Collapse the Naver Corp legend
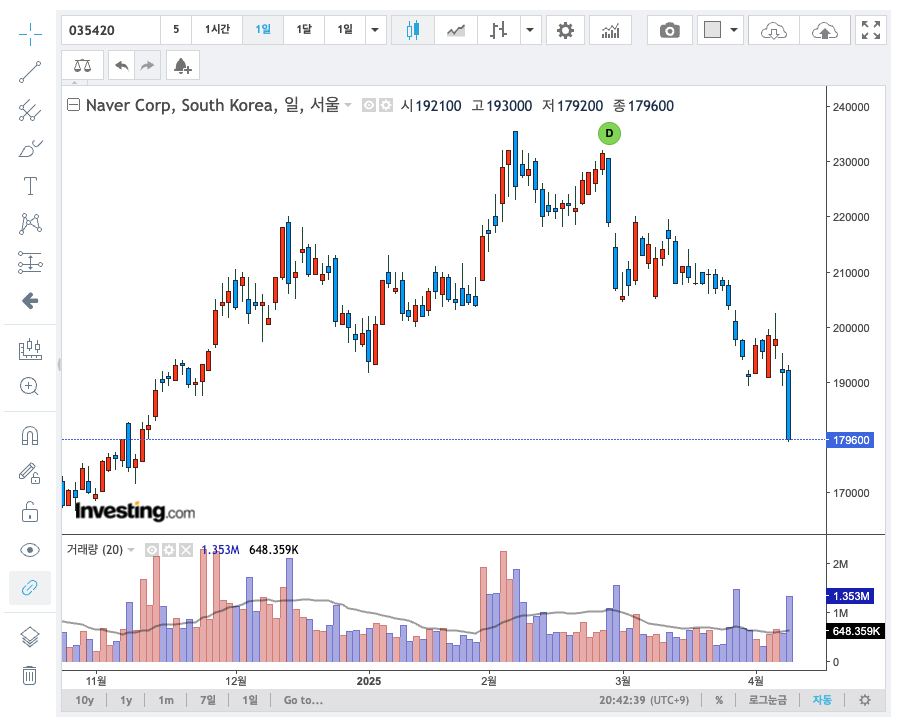Viewport: 899px width, 722px height. point(73,105)
